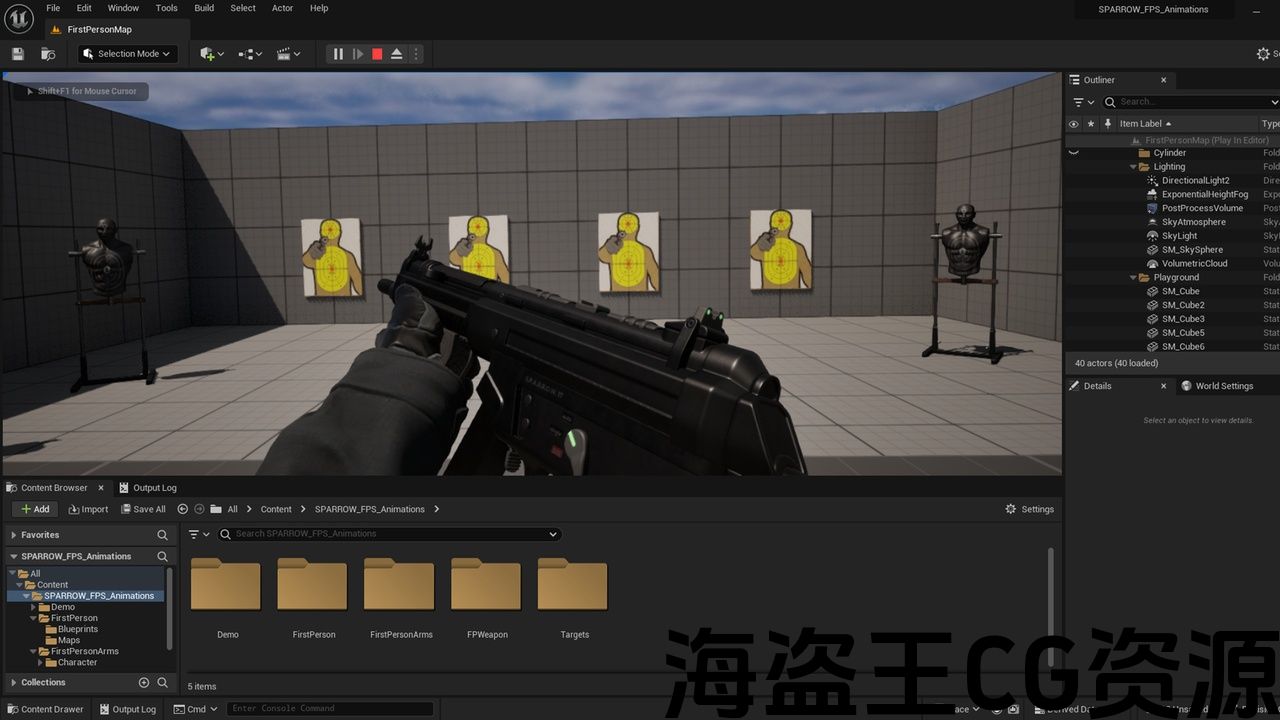This screenshot has width=1280, height=720.
Task: Open the Cinematics clapperboard menu
Action: click(289, 54)
